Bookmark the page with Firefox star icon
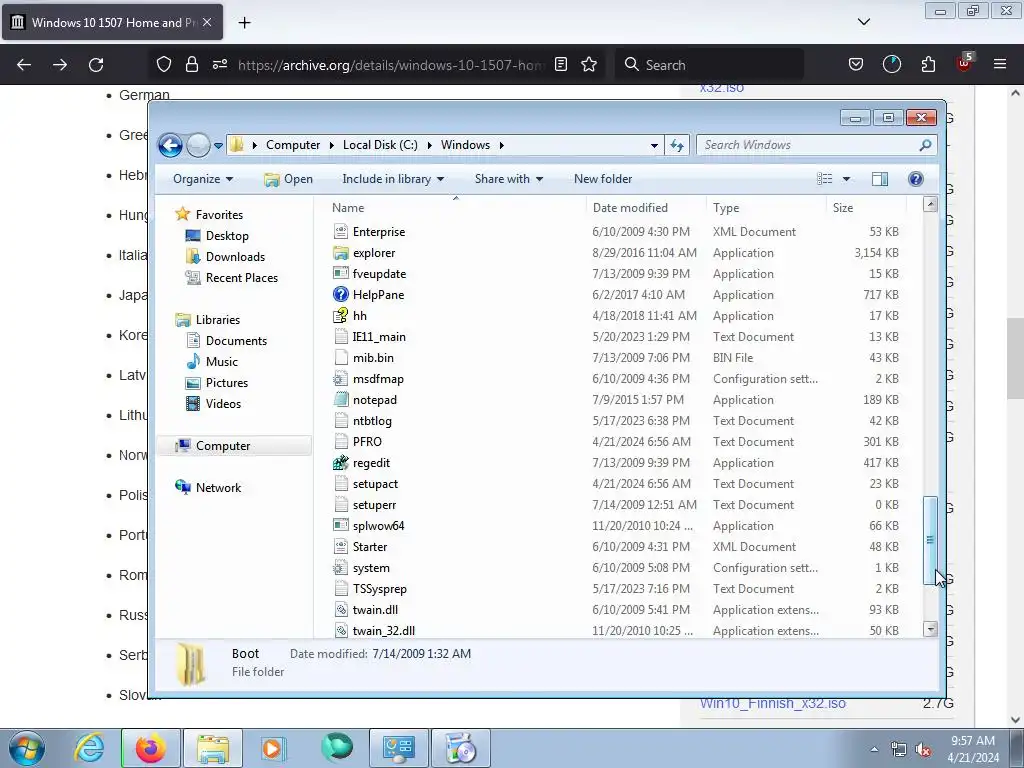 tap(589, 65)
